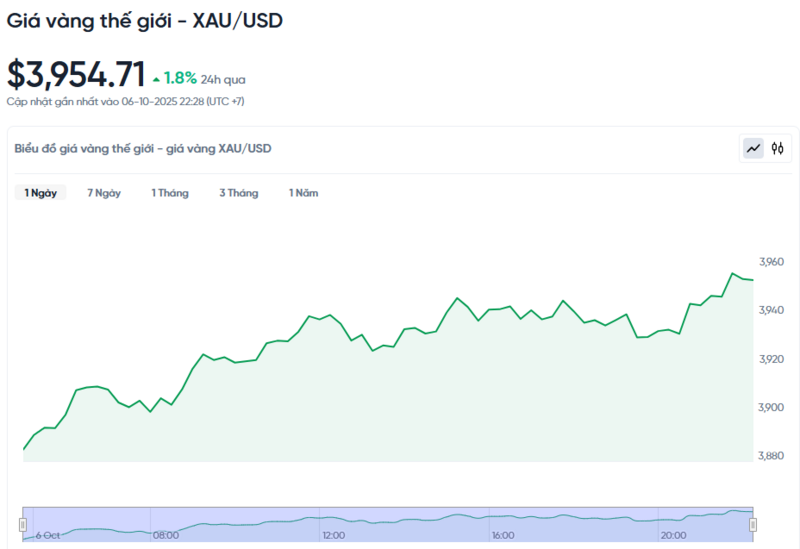Screen dimensions: 800x549
Task: Click the 08:00 marker in the navigator
Action: click(x=166, y=535)
